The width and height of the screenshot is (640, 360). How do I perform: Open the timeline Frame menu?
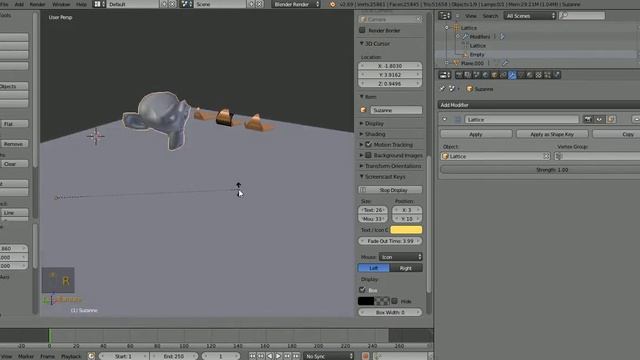[x=47, y=356]
